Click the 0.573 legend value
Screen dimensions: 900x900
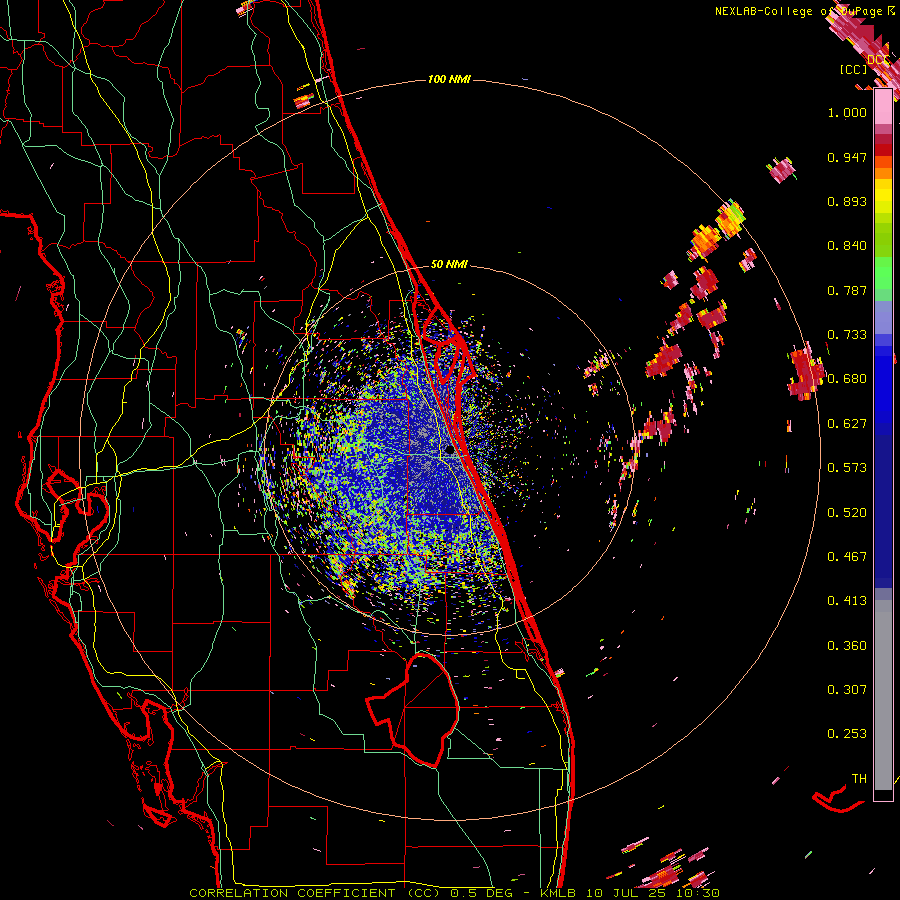[847, 468]
